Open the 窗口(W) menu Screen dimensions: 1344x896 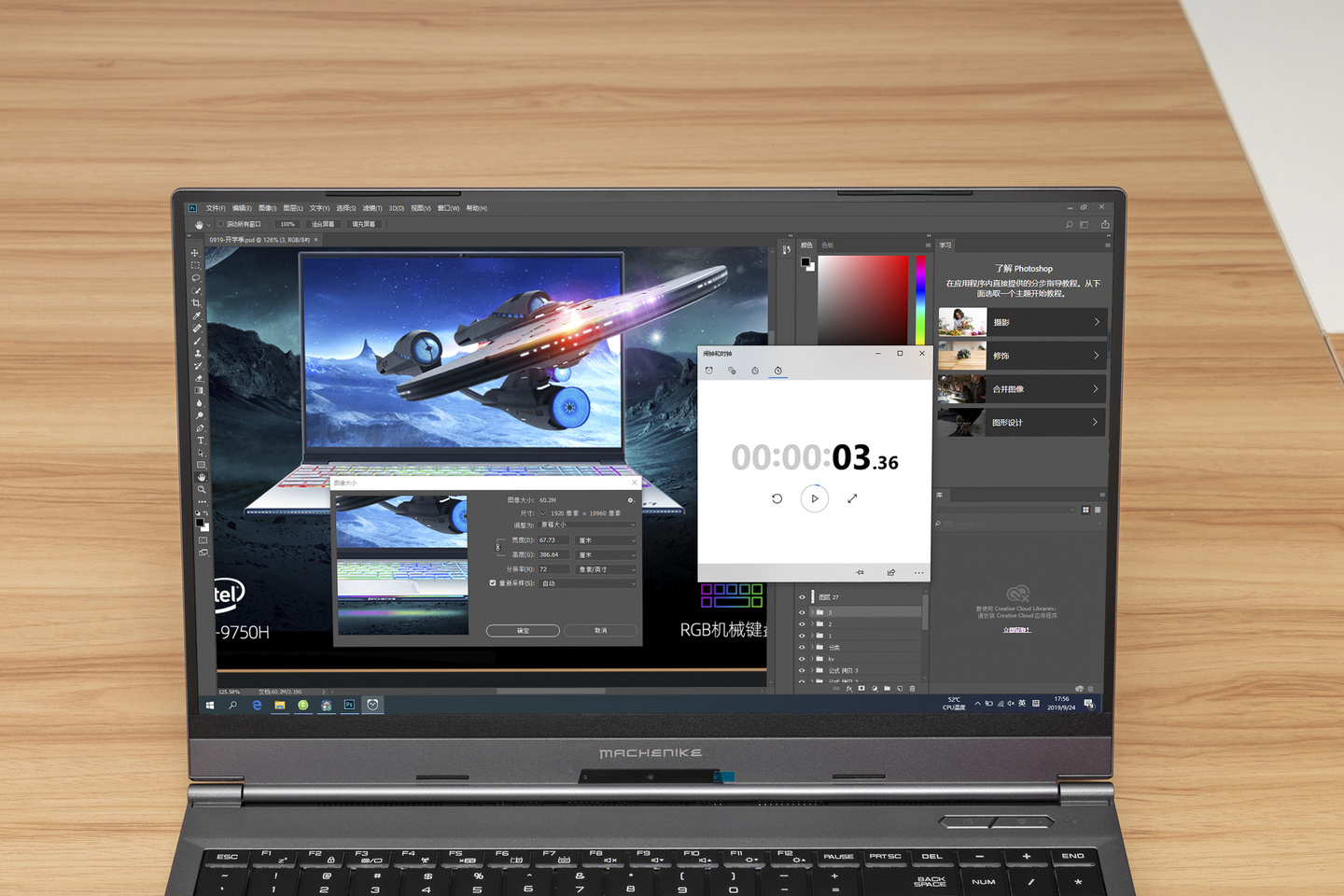tap(449, 208)
